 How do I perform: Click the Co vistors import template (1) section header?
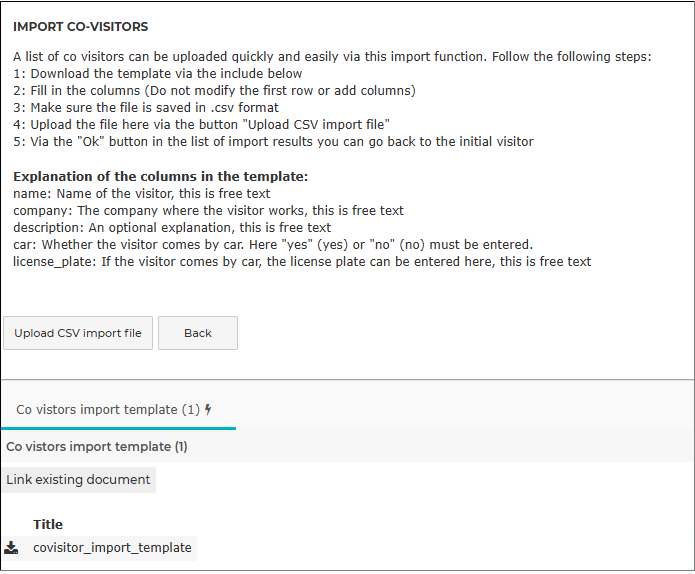pyautogui.click(x=97, y=446)
